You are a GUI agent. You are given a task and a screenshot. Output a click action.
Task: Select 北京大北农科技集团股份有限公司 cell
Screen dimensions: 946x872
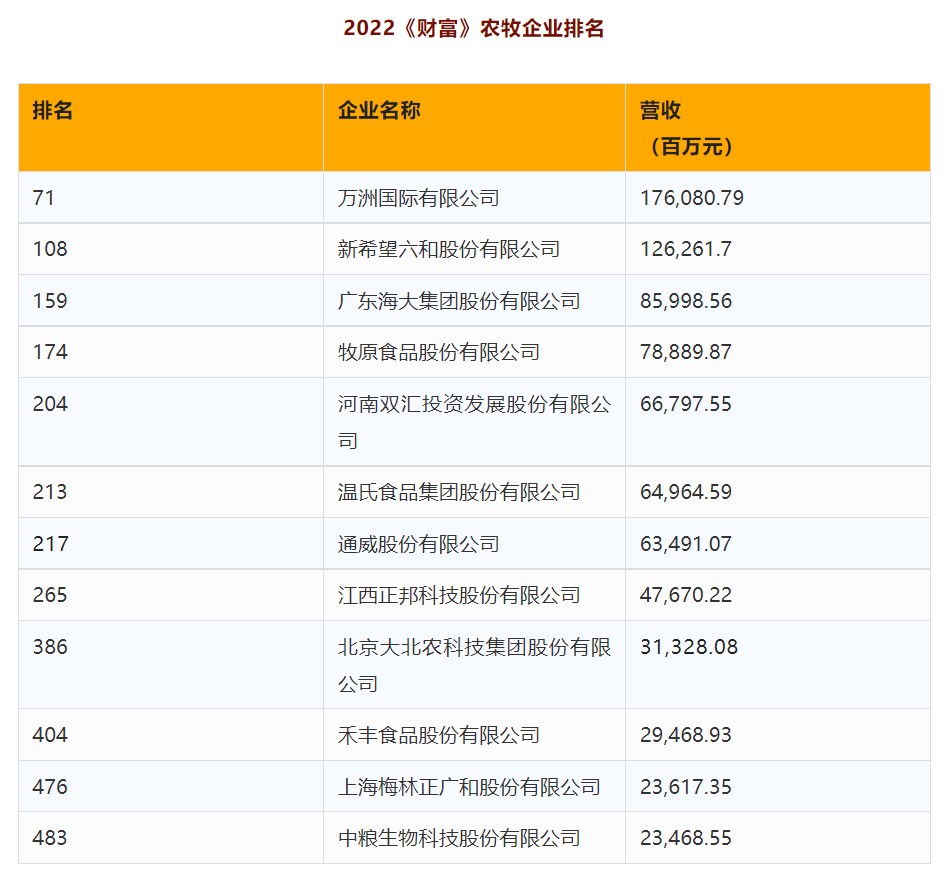[474, 664]
